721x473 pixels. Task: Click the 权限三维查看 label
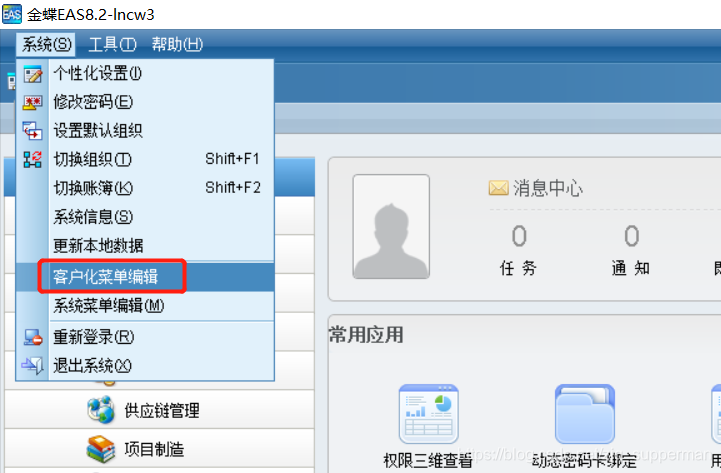428,461
